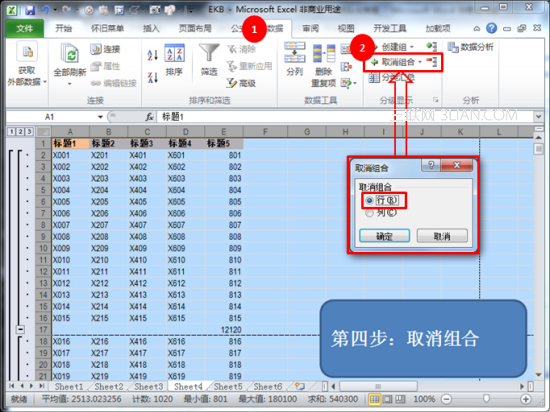Click the 确定 button in dialog
The height and width of the screenshot is (412, 550).
[x=384, y=236]
